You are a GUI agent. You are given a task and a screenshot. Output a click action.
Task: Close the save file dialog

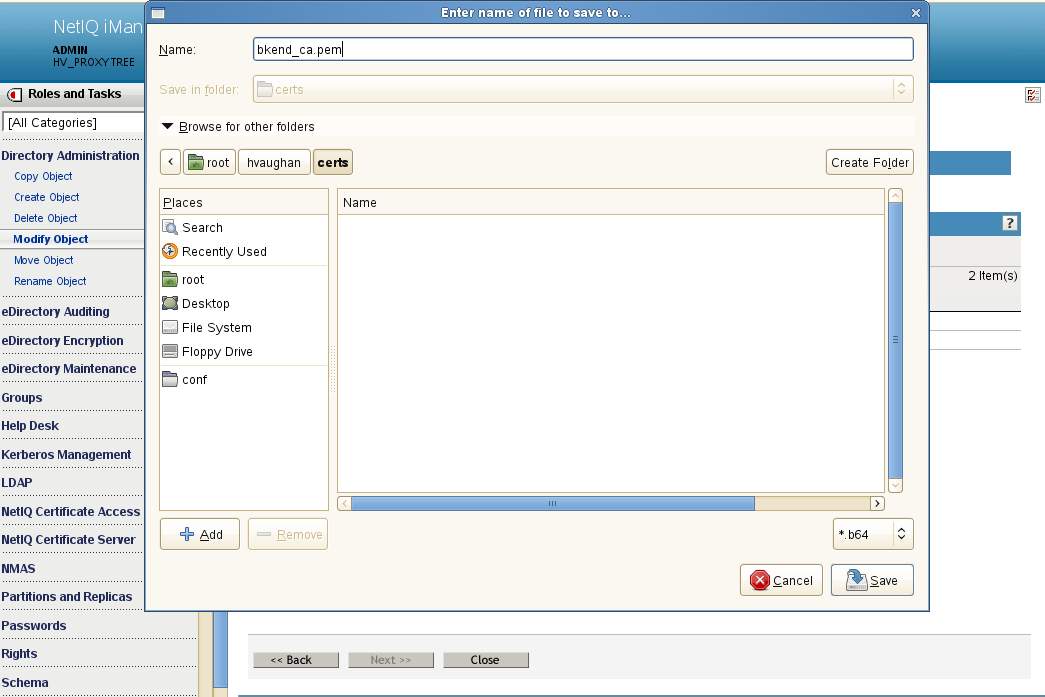pyautogui.click(x=916, y=13)
